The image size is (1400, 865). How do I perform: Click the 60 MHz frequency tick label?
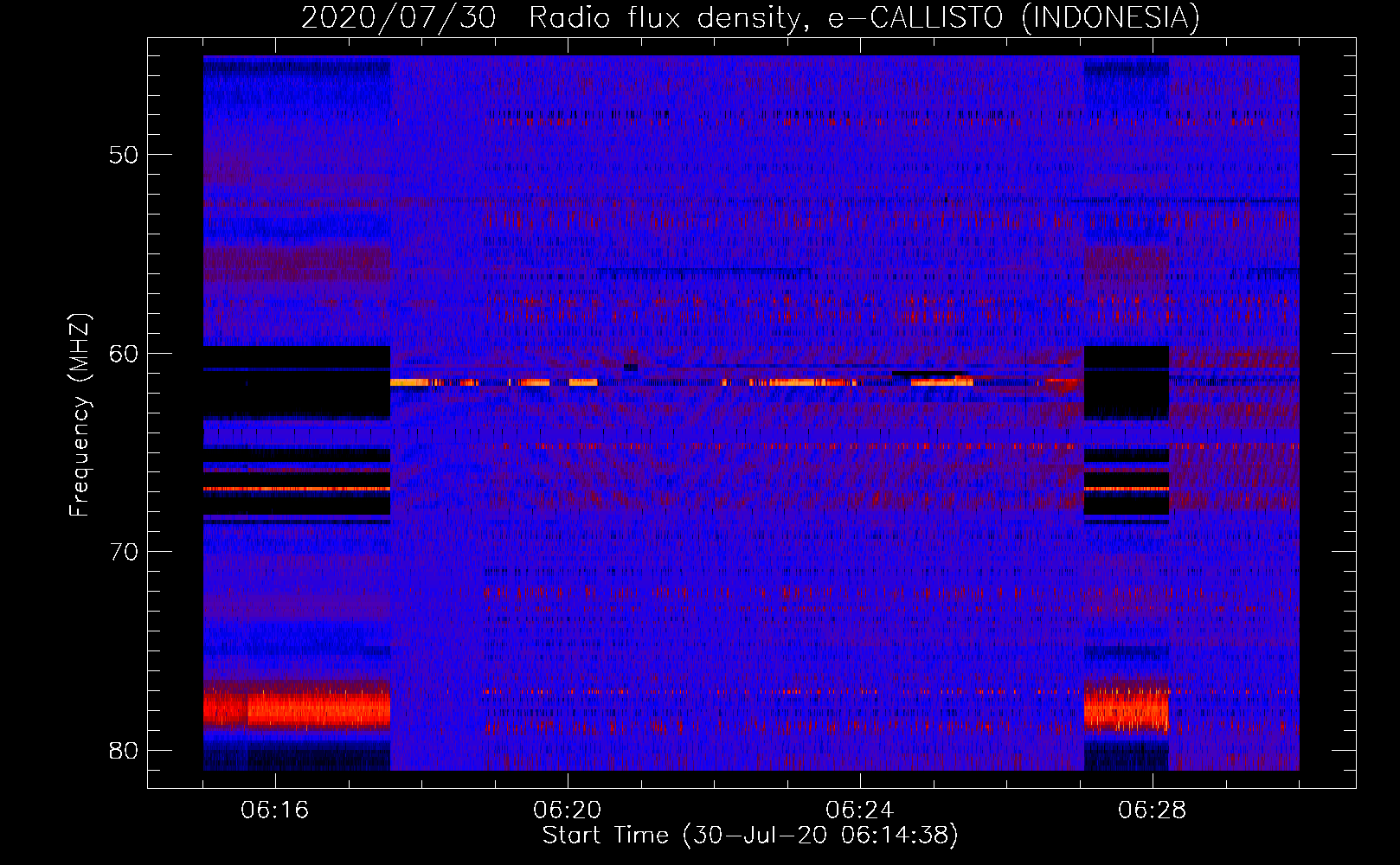tap(123, 354)
